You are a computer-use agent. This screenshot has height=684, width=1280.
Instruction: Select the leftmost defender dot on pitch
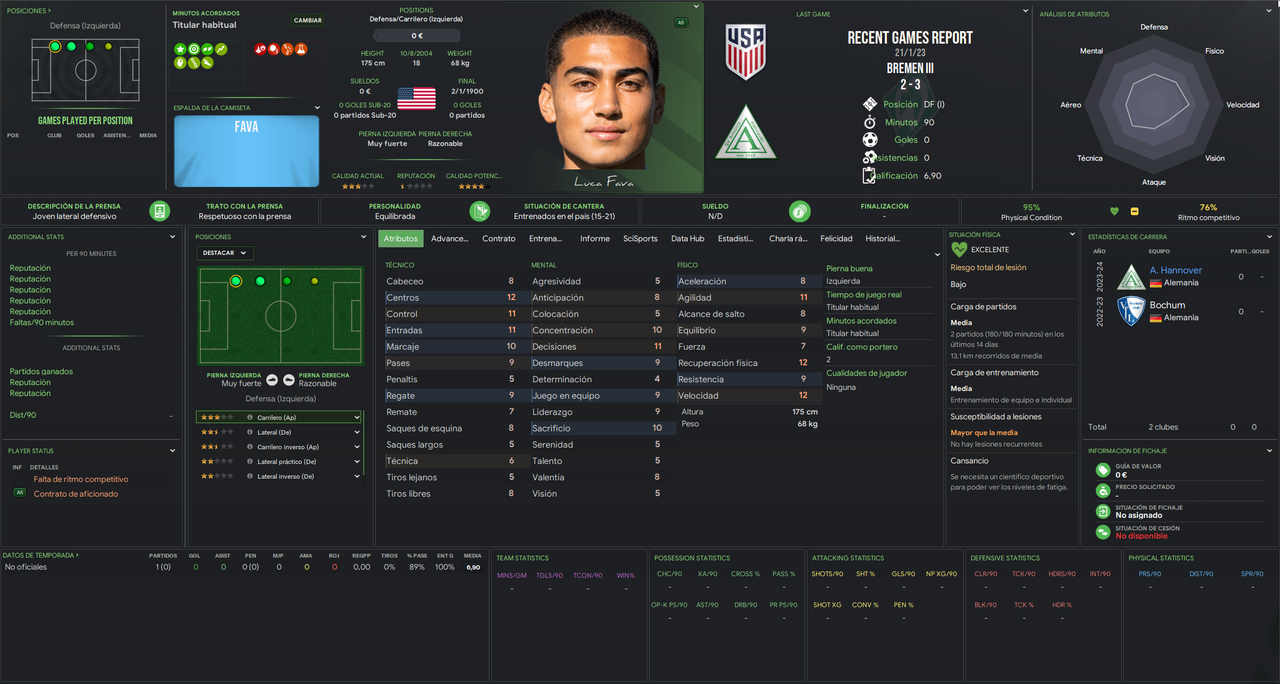(236, 281)
